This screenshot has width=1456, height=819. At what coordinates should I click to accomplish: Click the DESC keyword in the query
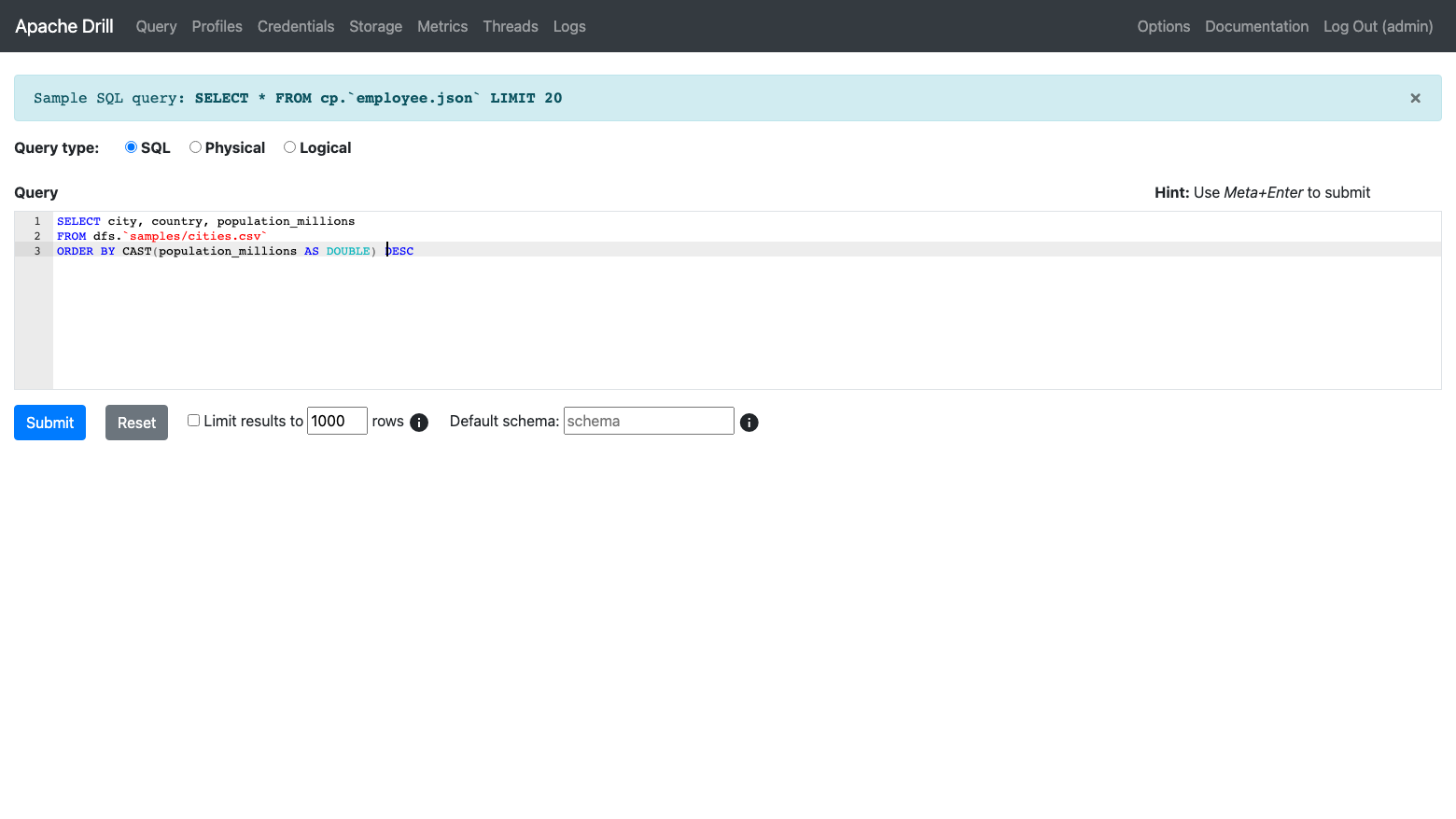click(399, 251)
